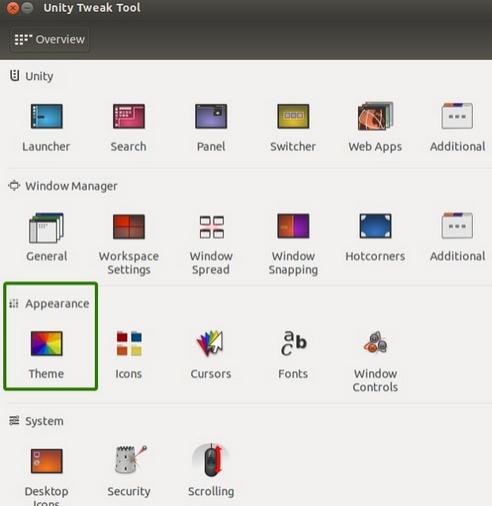This screenshot has height=506, width=492.
Task: Open the Switcher settings icon
Action: click(x=293, y=116)
